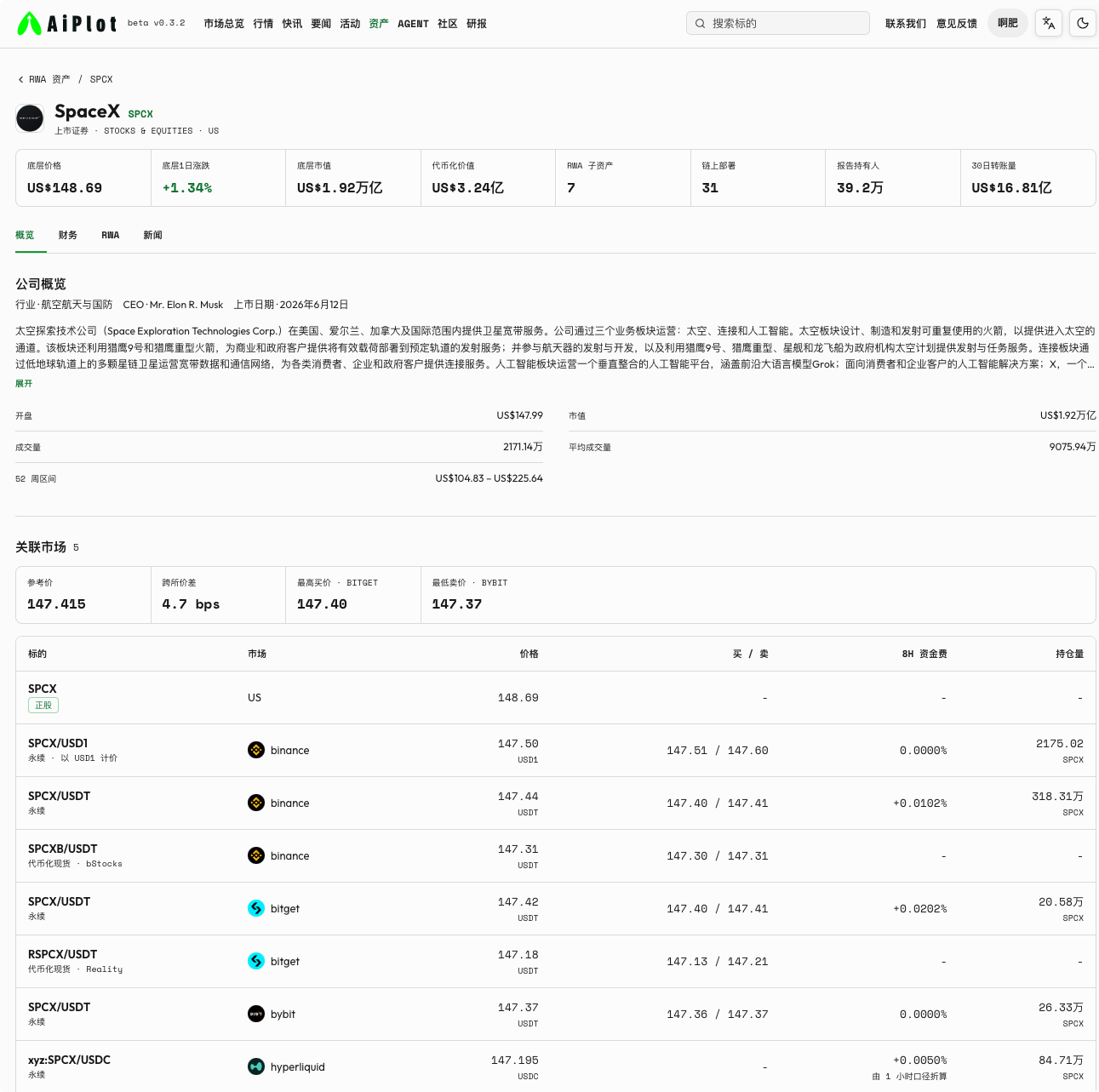1099x1092 pixels.
Task: Switch to the 新闻 tab
Action: [153, 235]
